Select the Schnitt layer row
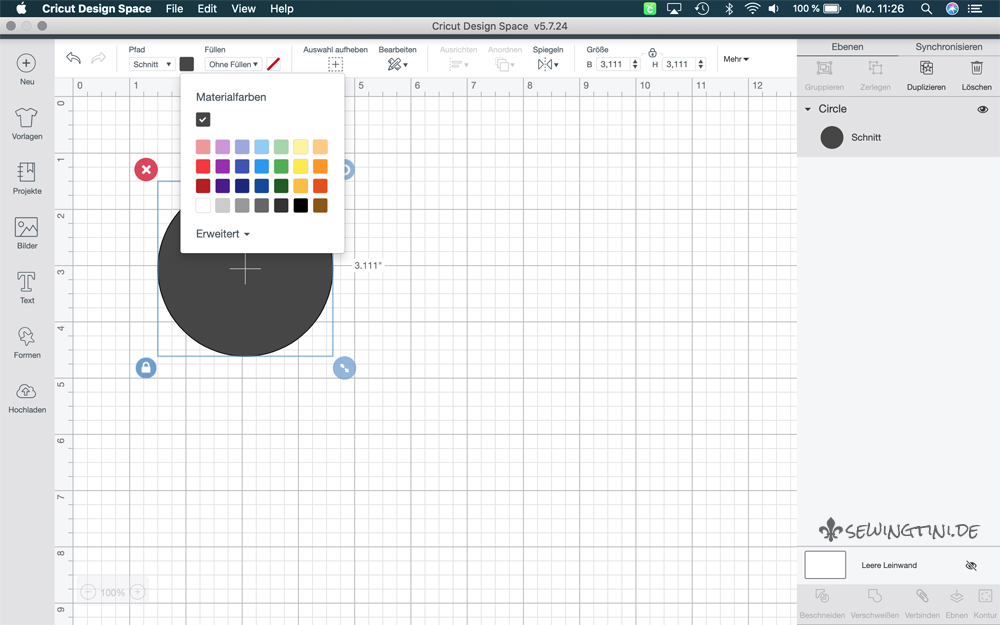The image size is (1000, 625). (898, 138)
